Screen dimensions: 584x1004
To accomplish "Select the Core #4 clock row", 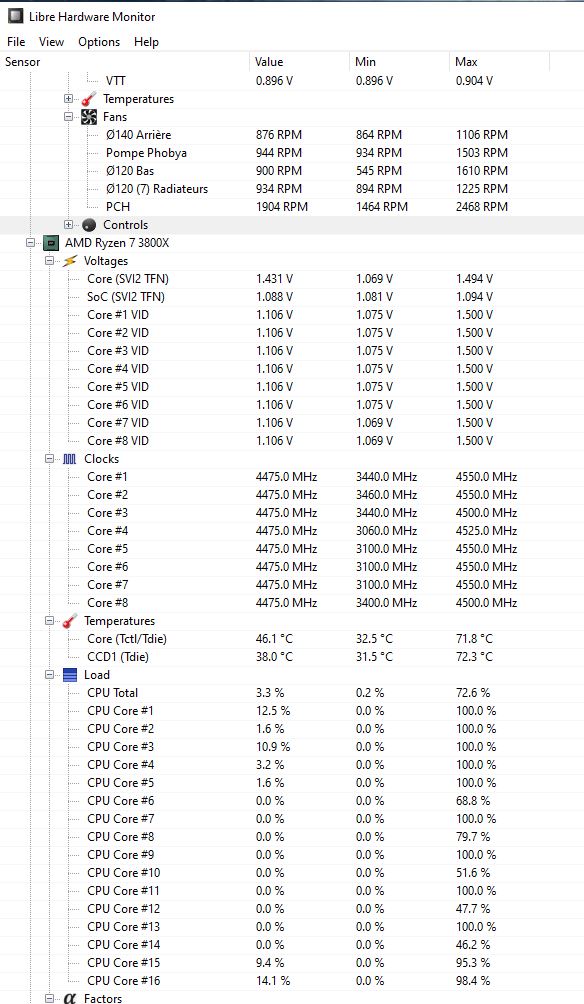I will (292, 530).
